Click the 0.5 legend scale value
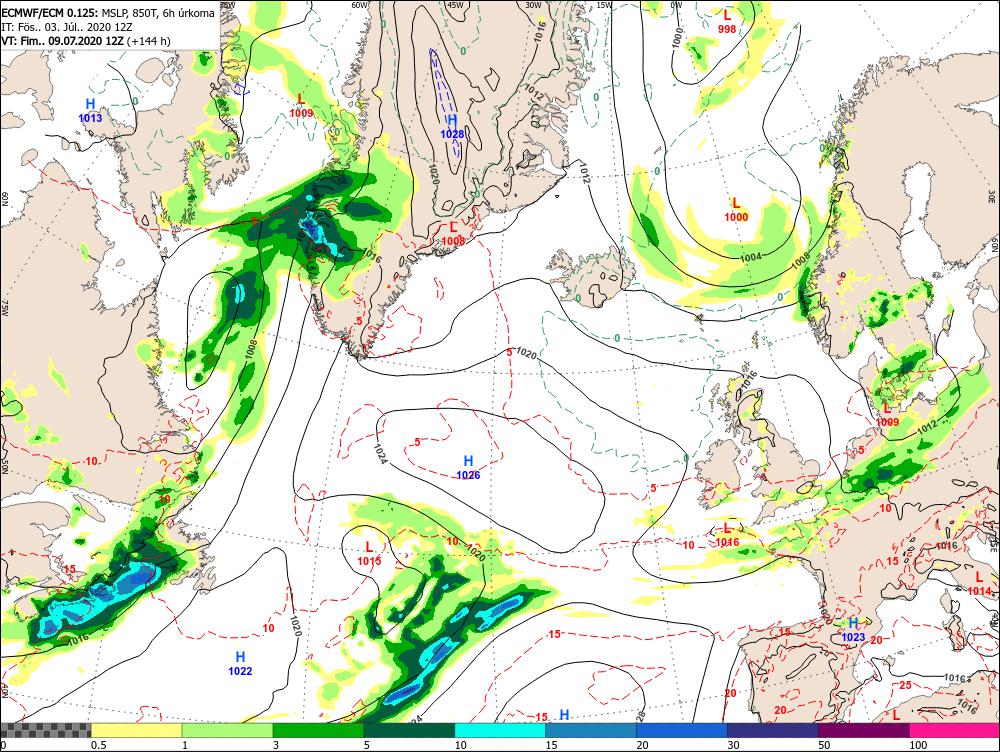This screenshot has width=1000, height=752. 98,745
